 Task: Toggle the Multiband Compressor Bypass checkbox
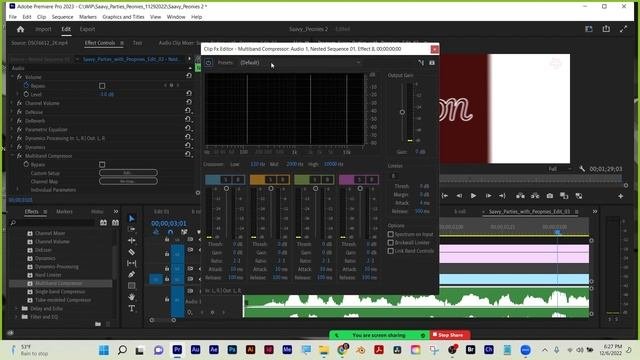(102, 164)
